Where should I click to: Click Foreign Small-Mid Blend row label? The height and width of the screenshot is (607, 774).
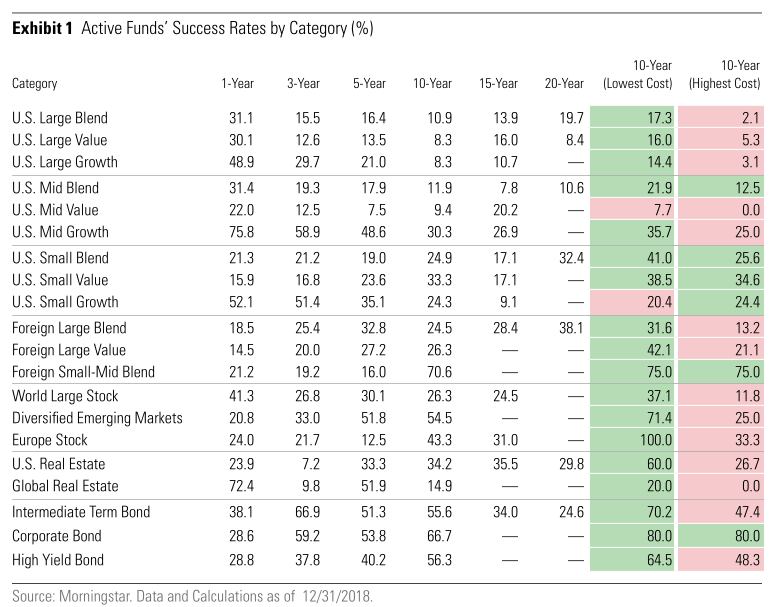(83, 372)
